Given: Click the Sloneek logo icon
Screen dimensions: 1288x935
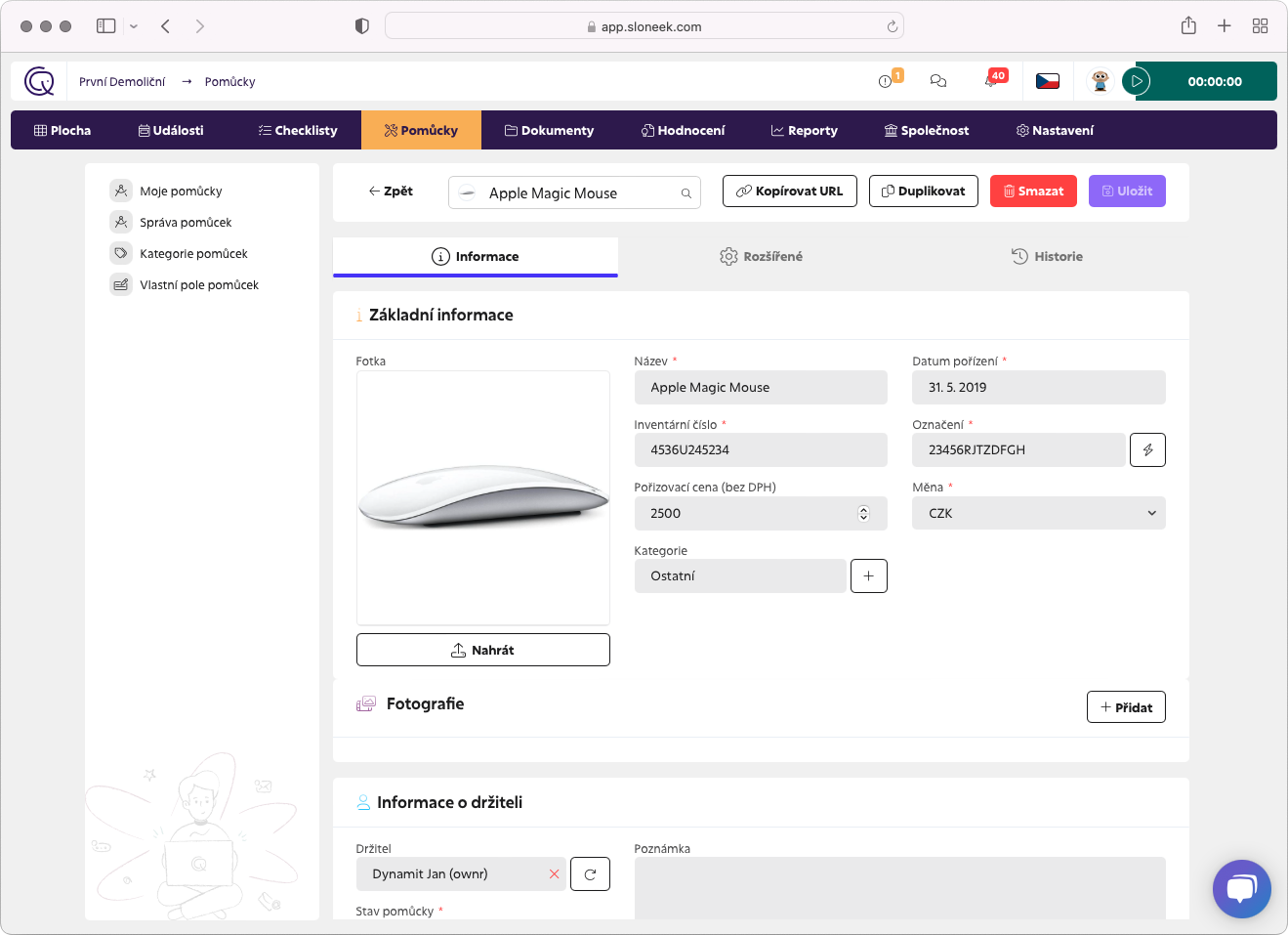Looking at the screenshot, I should (x=39, y=81).
